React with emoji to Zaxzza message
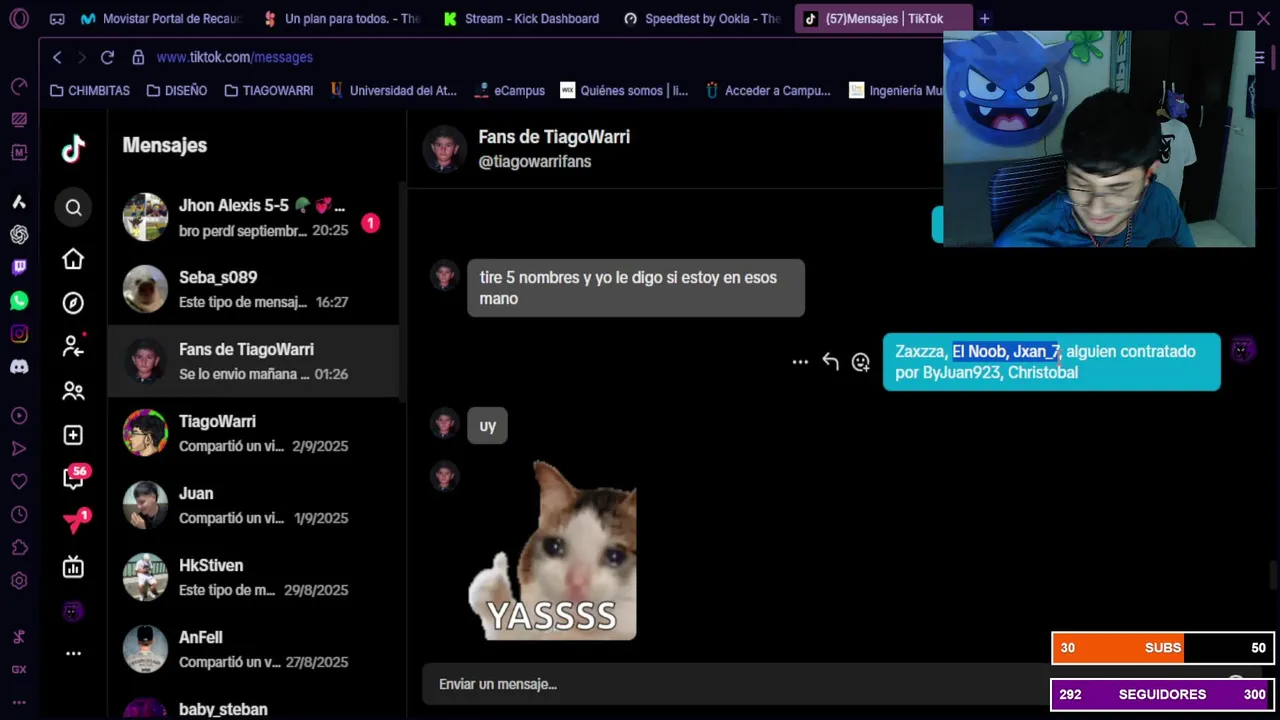 [860, 362]
